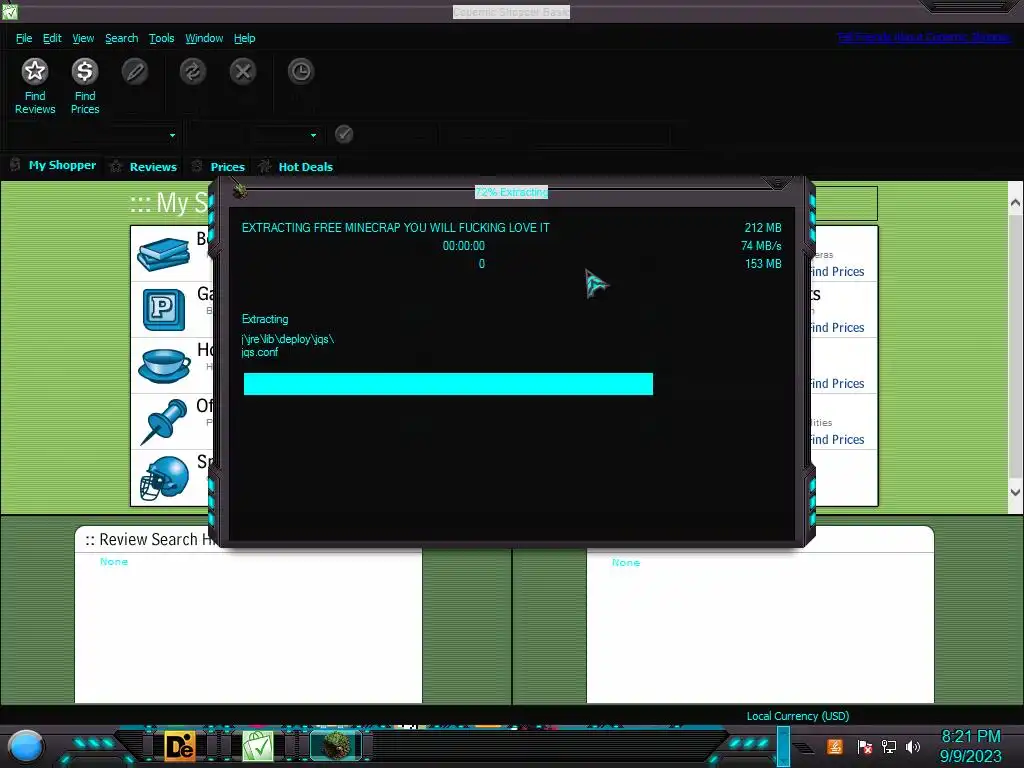The image size is (1024, 768).
Task: Click the orange Java tray icon
Action: [x=835, y=746]
